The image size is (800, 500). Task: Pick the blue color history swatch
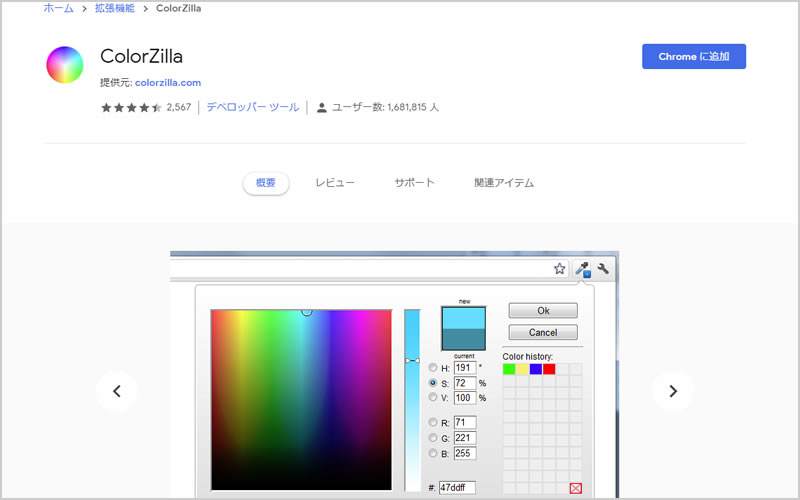536,369
